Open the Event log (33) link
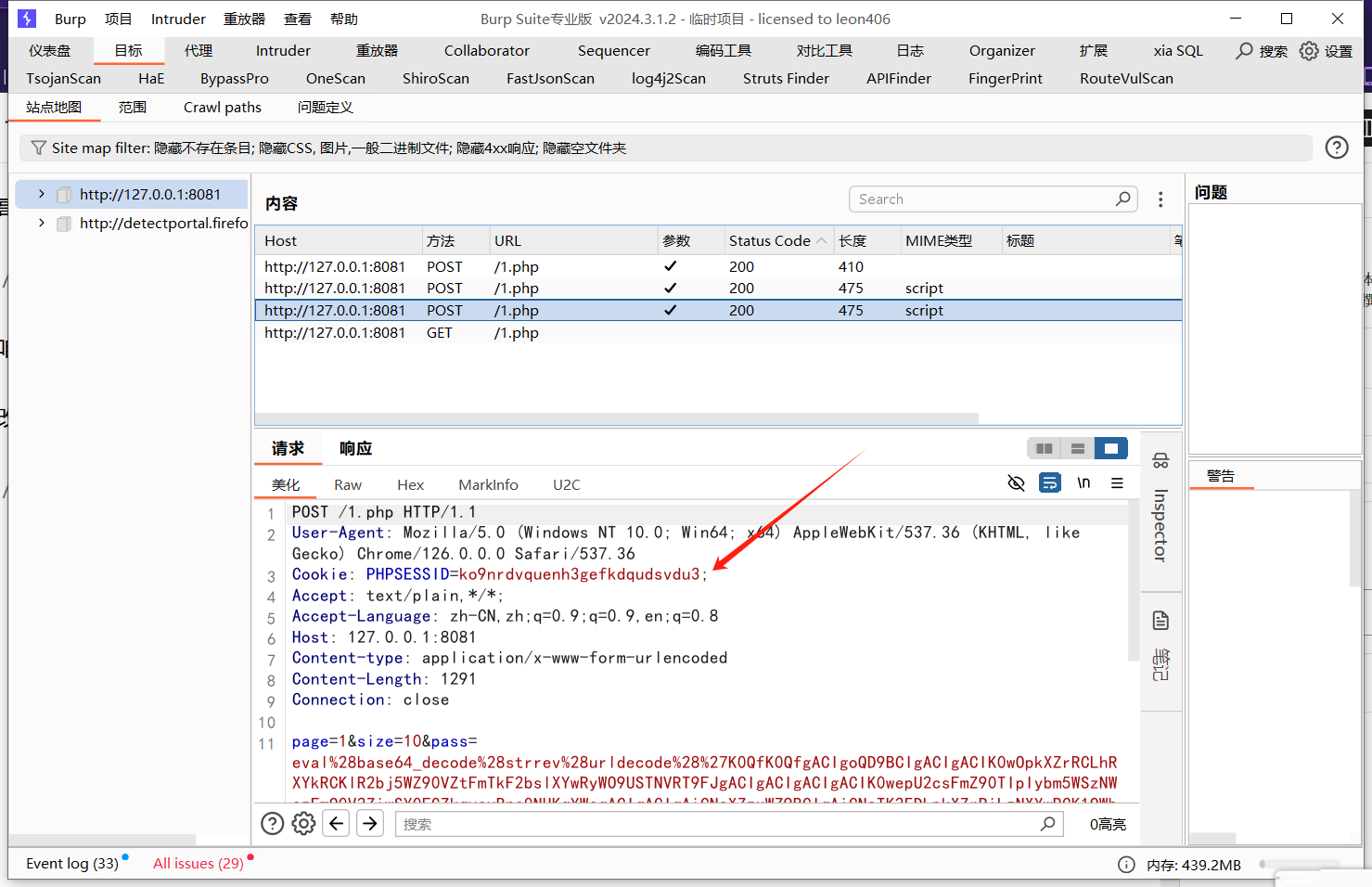1372x887 pixels. [x=72, y=864]
